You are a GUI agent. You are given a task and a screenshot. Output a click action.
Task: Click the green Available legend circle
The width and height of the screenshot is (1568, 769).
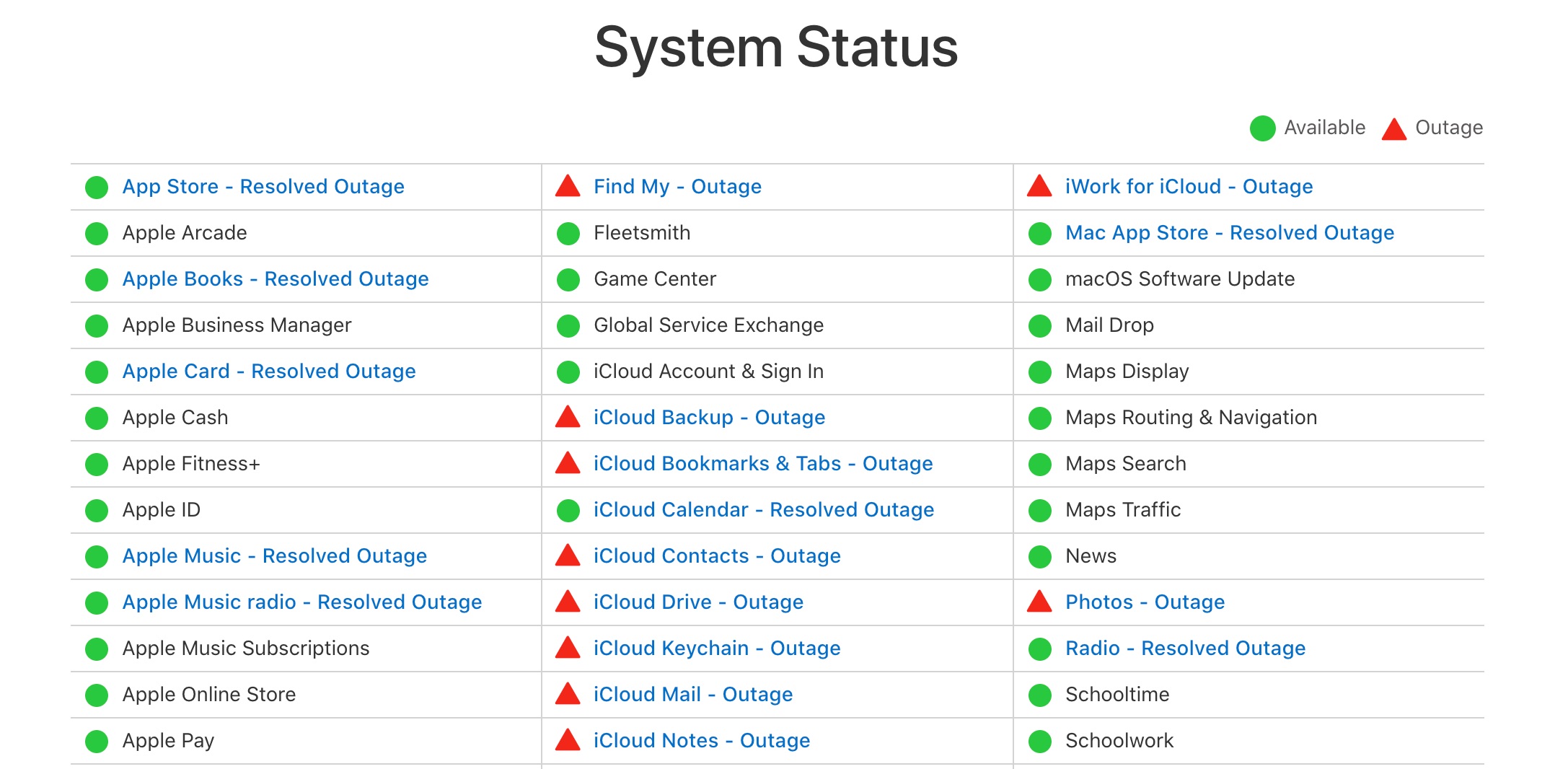pyautogui.click(x=1262, y=128)
